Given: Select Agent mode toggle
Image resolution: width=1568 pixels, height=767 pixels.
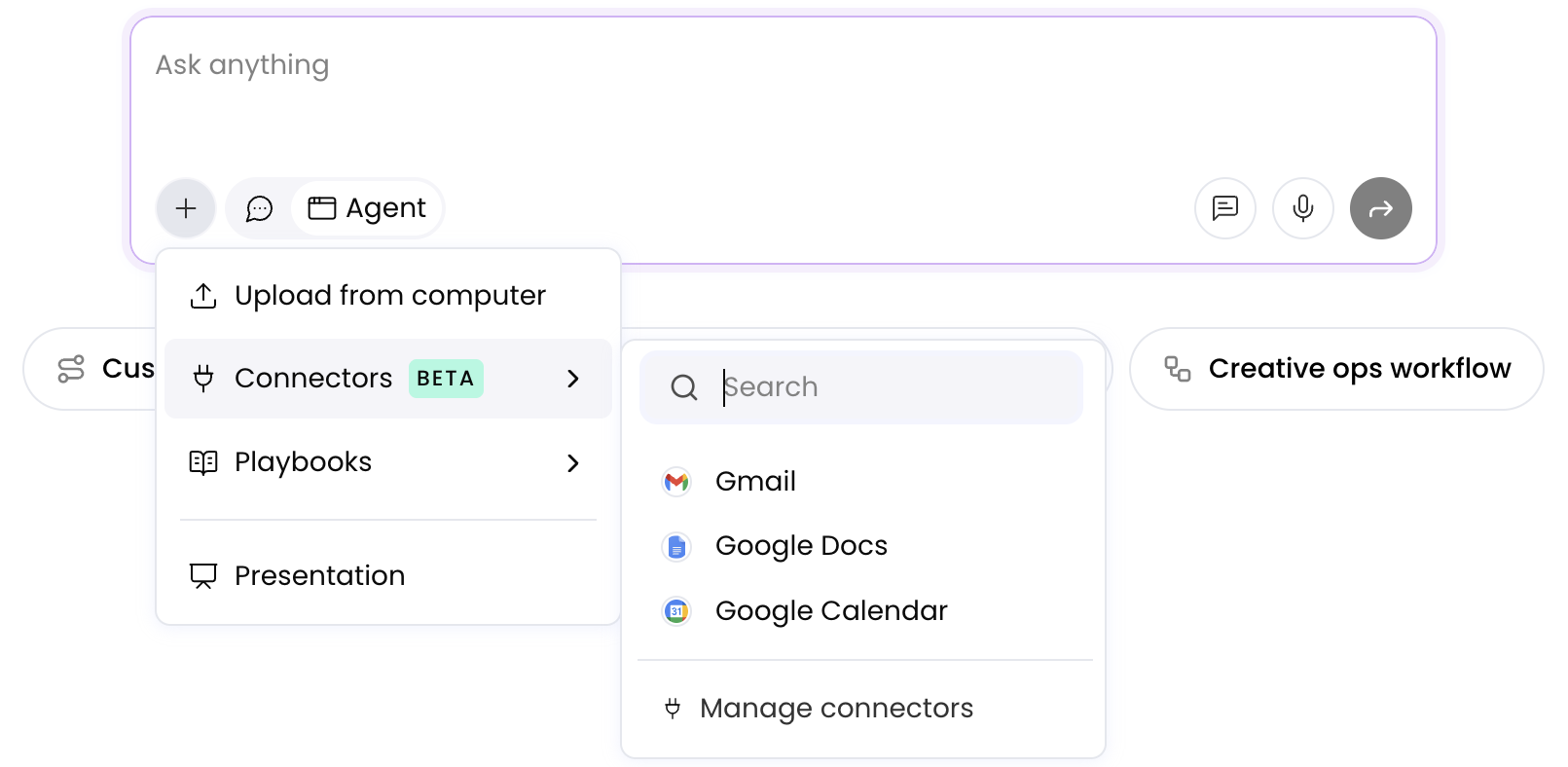Looking at the screenshot, I should pos(367,208).
